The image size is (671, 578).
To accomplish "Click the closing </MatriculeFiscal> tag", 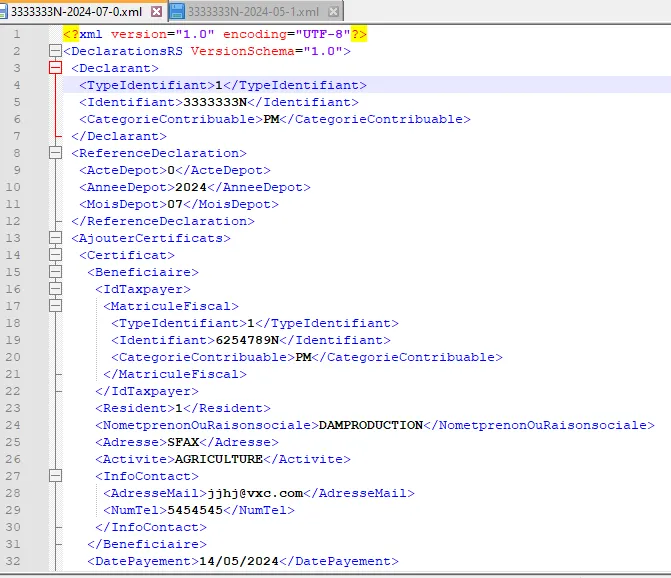I will (x=175, y=374).
